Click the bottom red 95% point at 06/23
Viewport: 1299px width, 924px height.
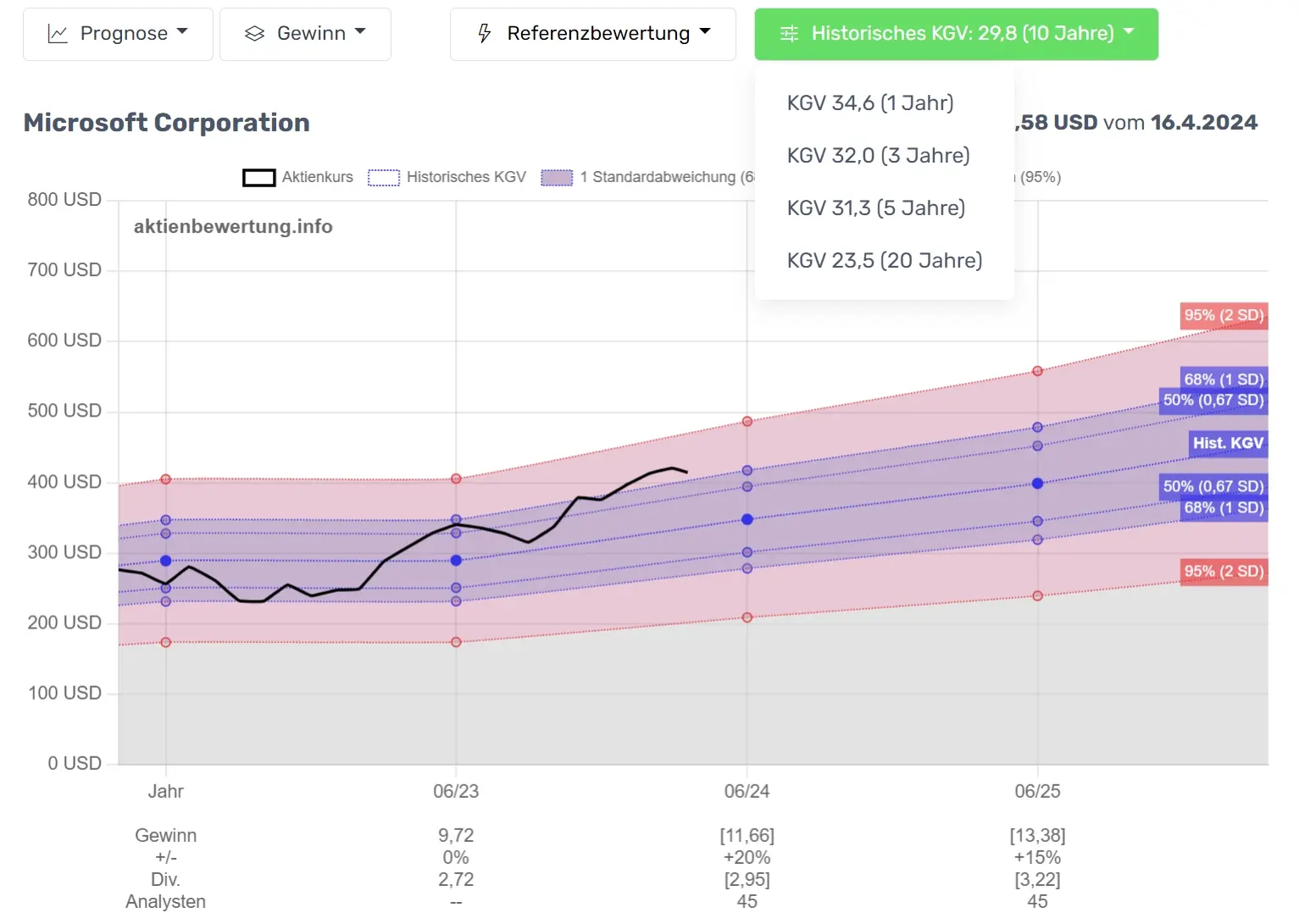coord(456,642)
